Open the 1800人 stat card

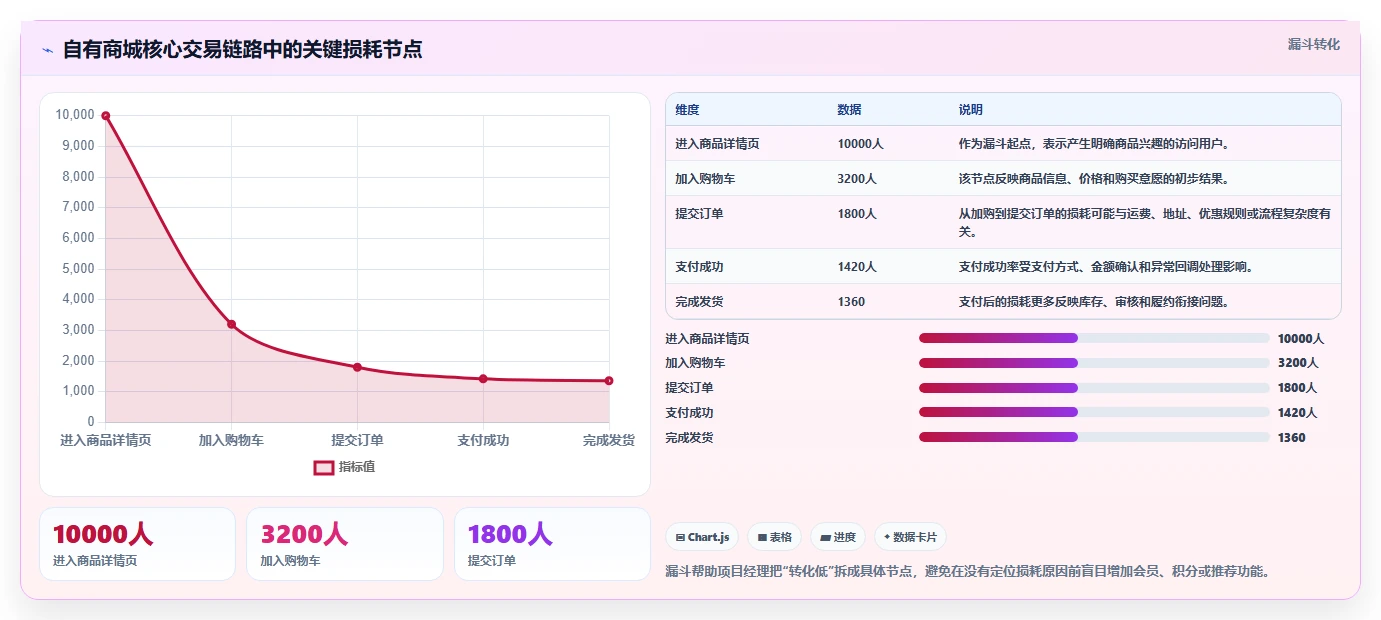pos(552,544)
